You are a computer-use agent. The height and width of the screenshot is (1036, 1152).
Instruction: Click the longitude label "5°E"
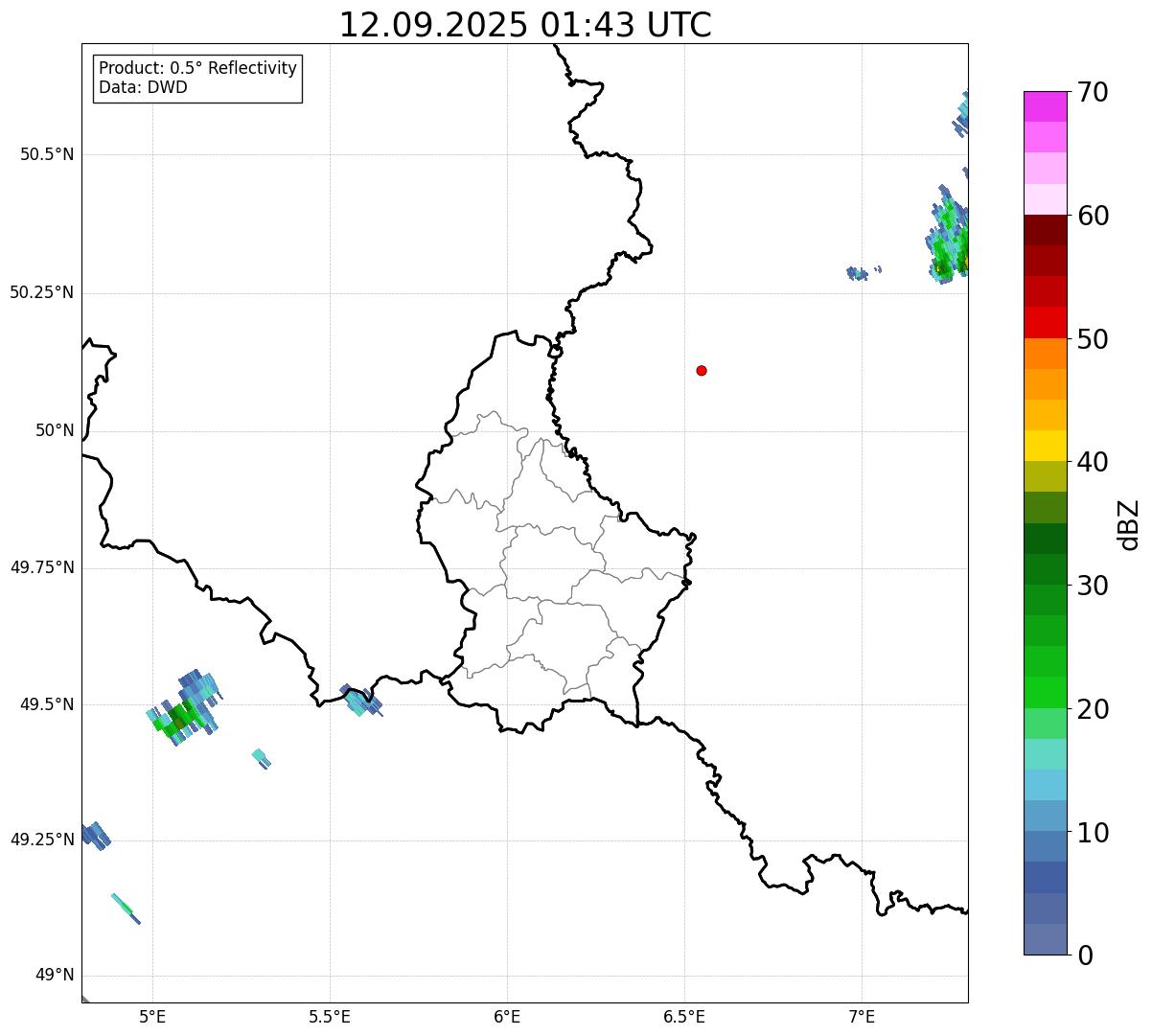[152, 1016]
